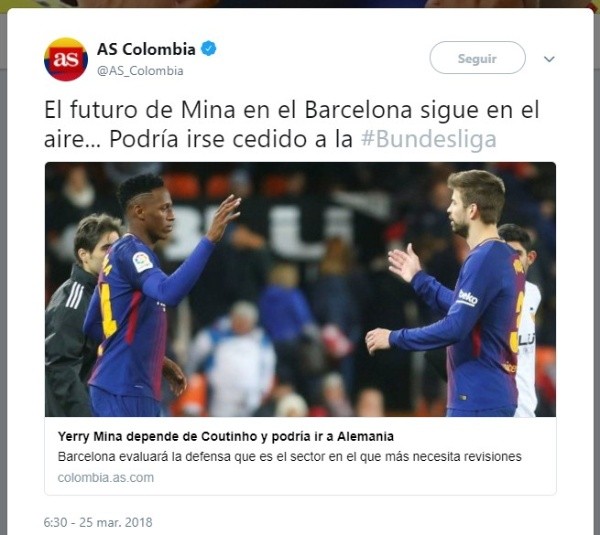
Task: Open the Mina and Piqué photo preview
Action: (300, 289)
